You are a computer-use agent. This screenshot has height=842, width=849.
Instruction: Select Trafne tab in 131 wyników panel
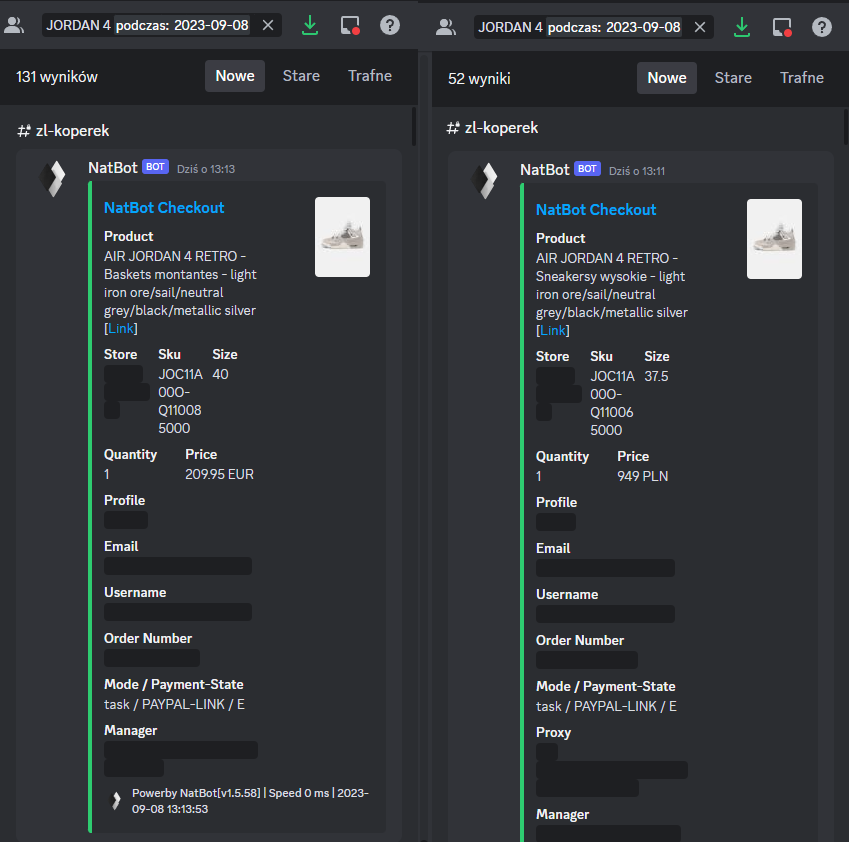click(370, 76)
